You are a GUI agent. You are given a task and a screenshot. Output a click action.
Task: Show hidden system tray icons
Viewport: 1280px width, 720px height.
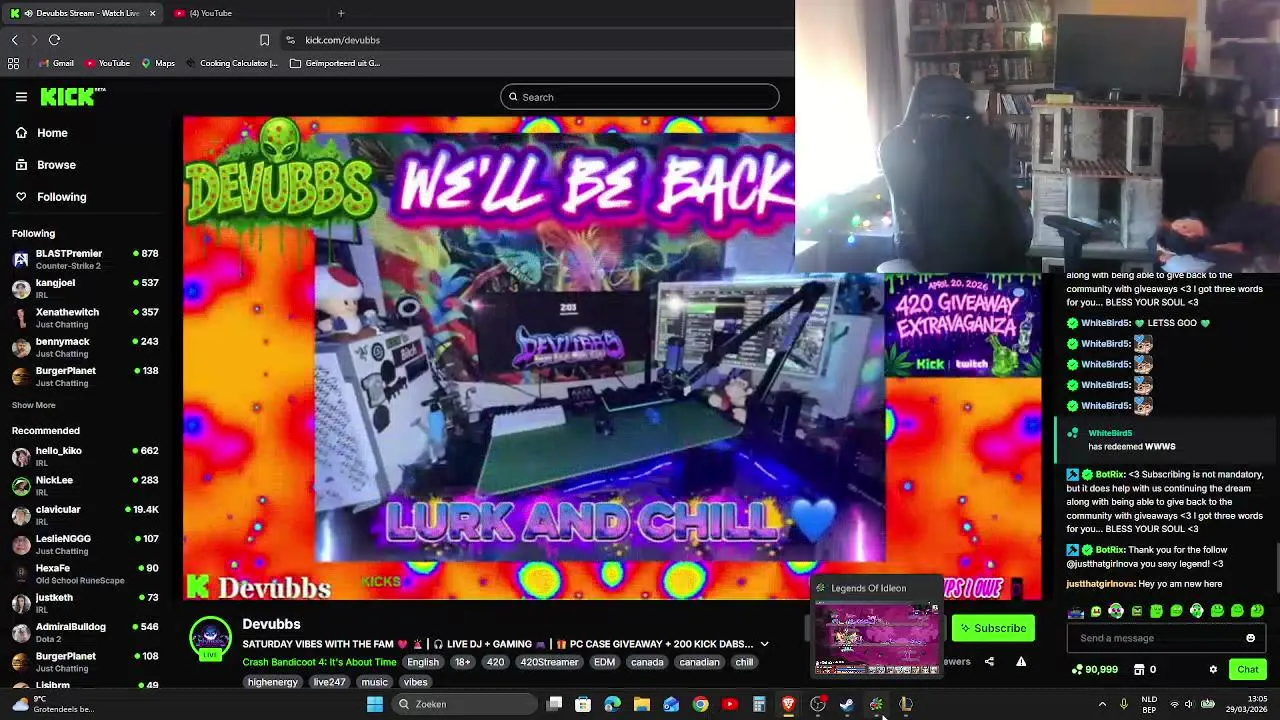coord(1102,704)
